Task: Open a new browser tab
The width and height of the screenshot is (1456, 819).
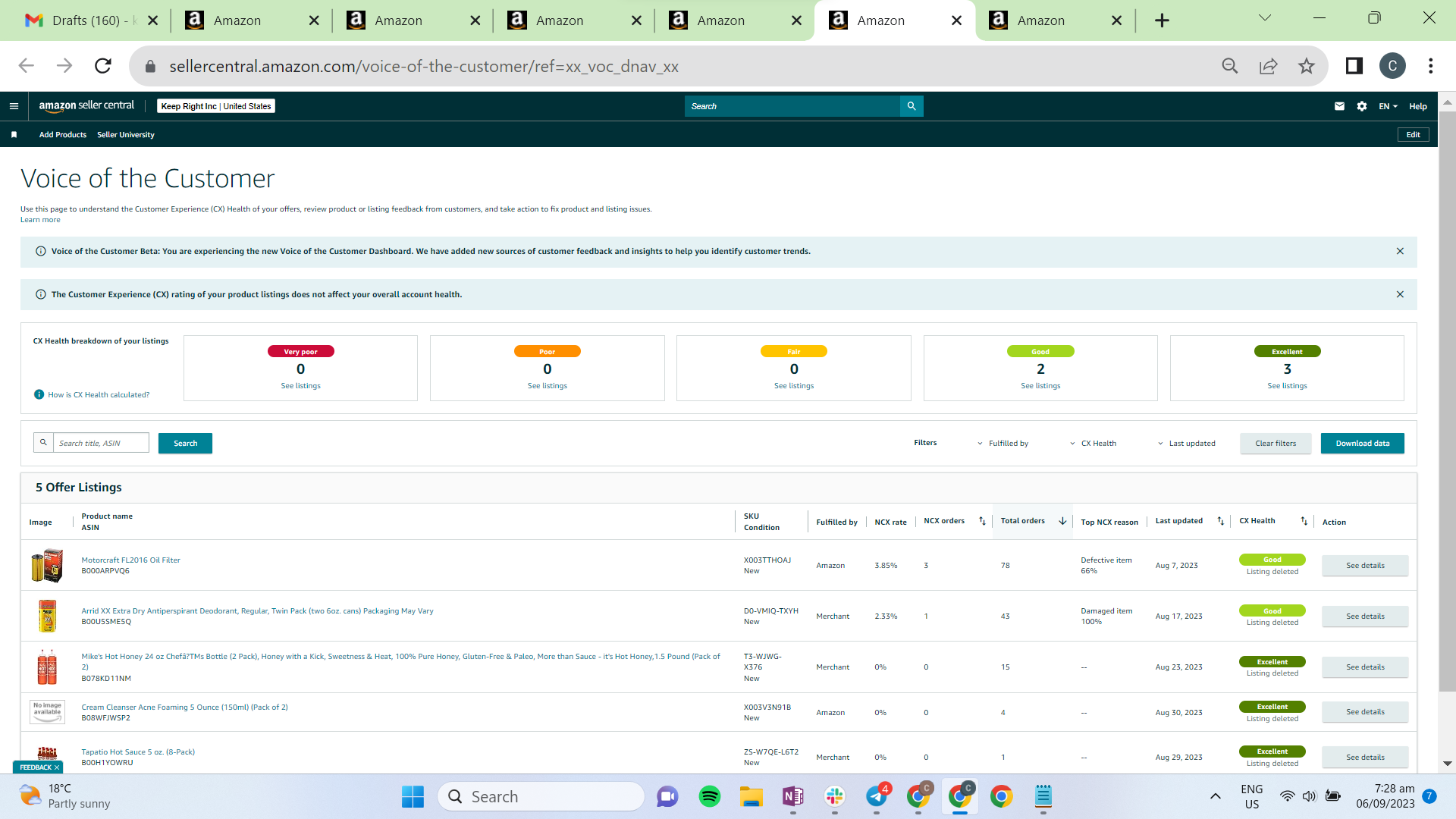Action: [x=1162, y=20]
